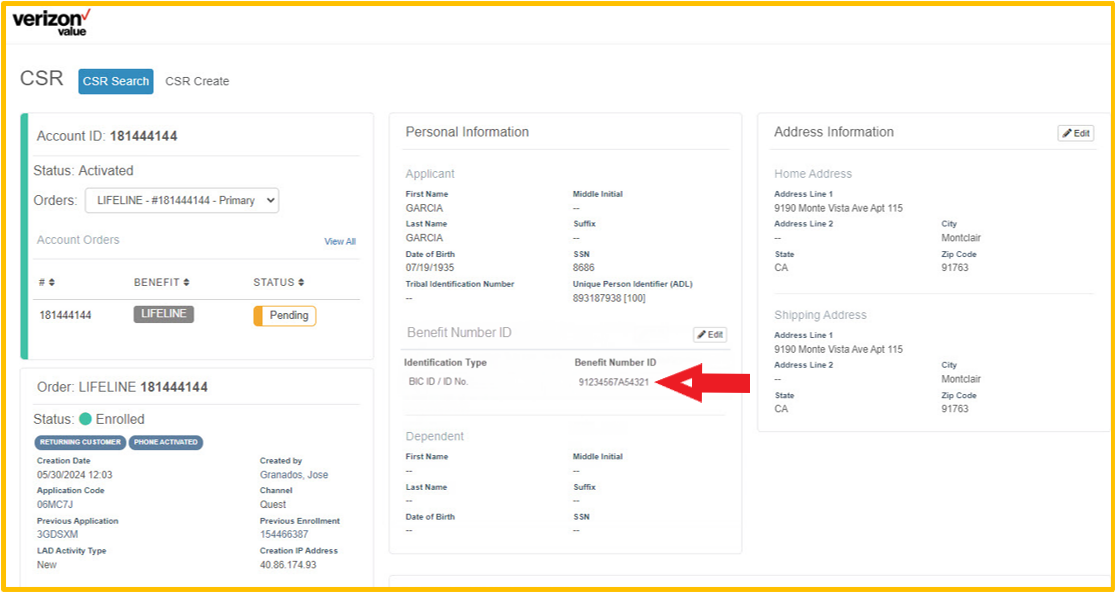Click channel value Quest
This screenshot has height=592, width=1117.
pyautogui.click(x=273, y=504)
